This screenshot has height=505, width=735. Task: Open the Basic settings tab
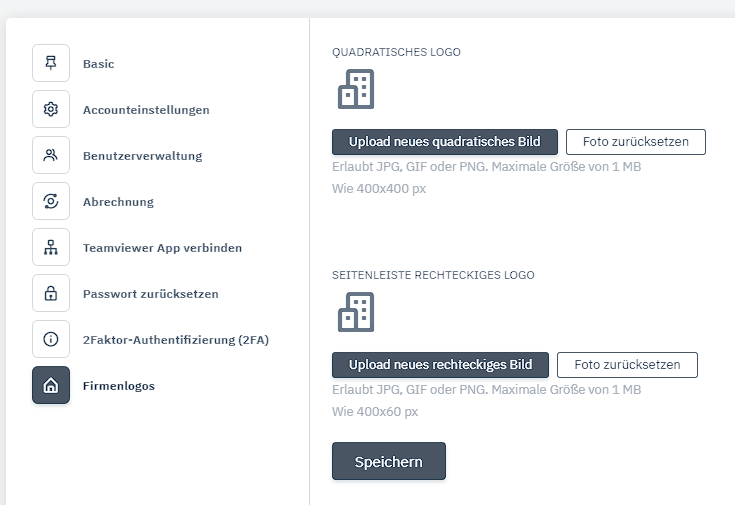pos(98,64)
